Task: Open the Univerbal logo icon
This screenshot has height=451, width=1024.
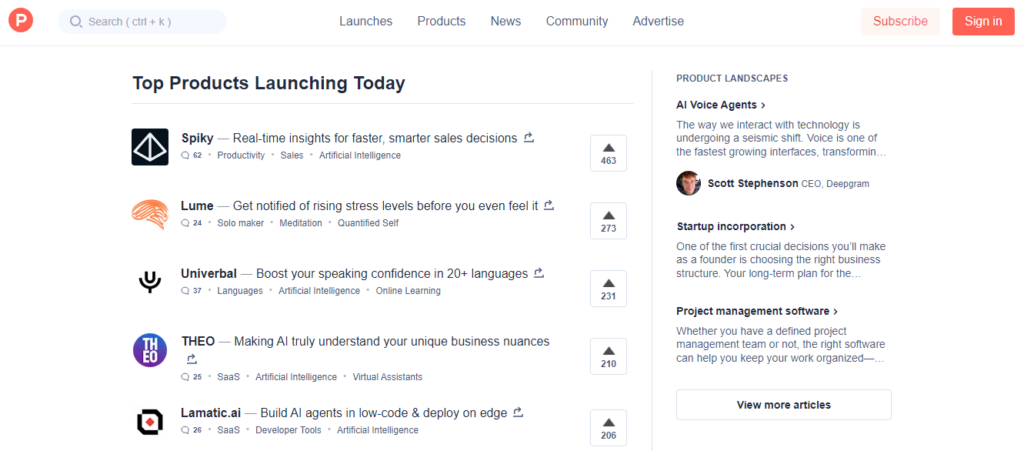Action: click(x=150, y=282)
